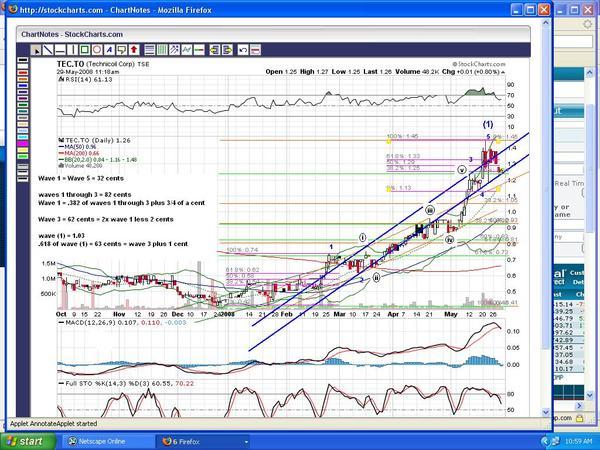This screenshot has height=450, width=600.
Task: Click the 'wave (1) = 1.03' note
Action: click(61, 235)
